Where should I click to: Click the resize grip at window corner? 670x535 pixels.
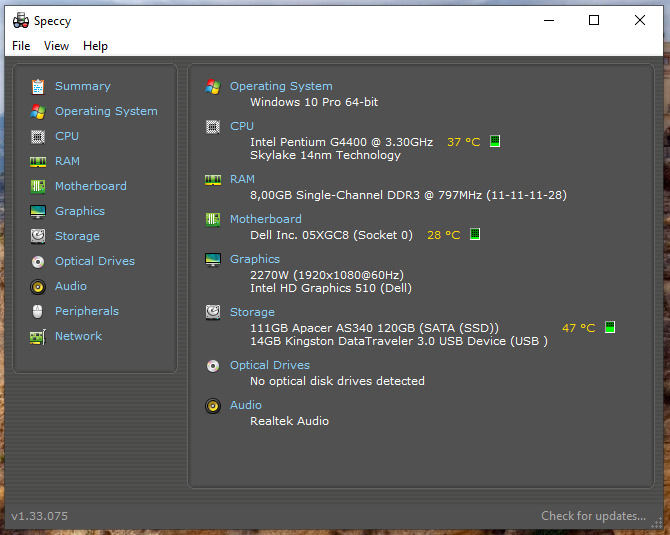point(656,523)
